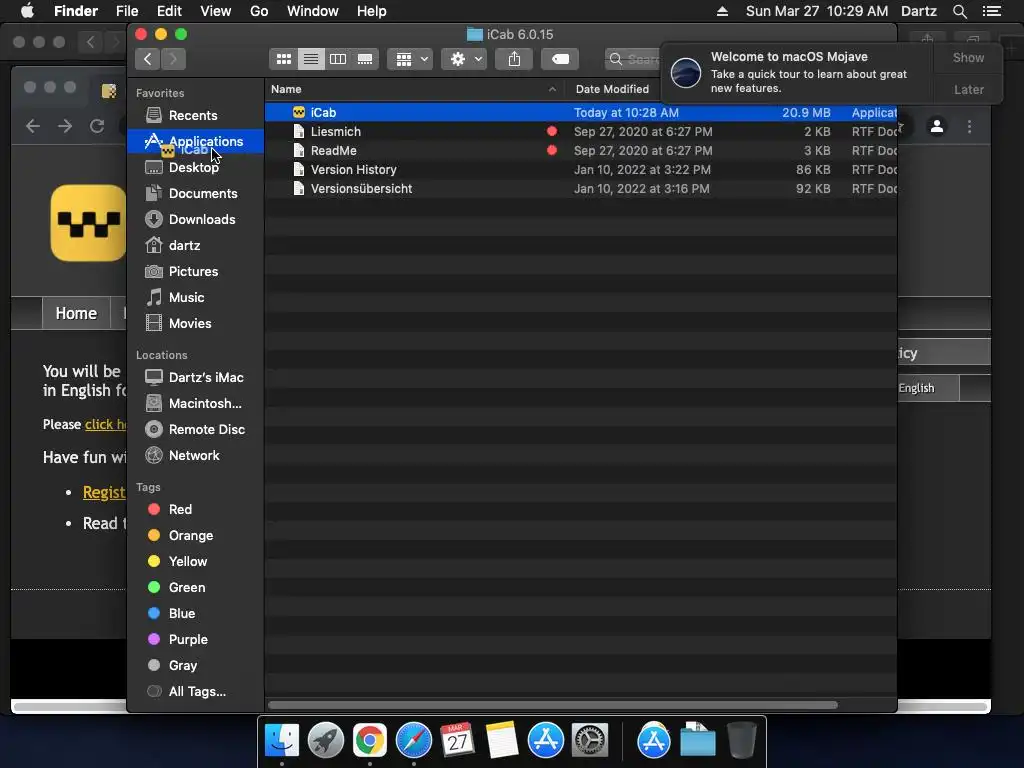This screenshot has height=768, width=1024.
Task: Filter by Purple tag
Action: tap(196, 640)
